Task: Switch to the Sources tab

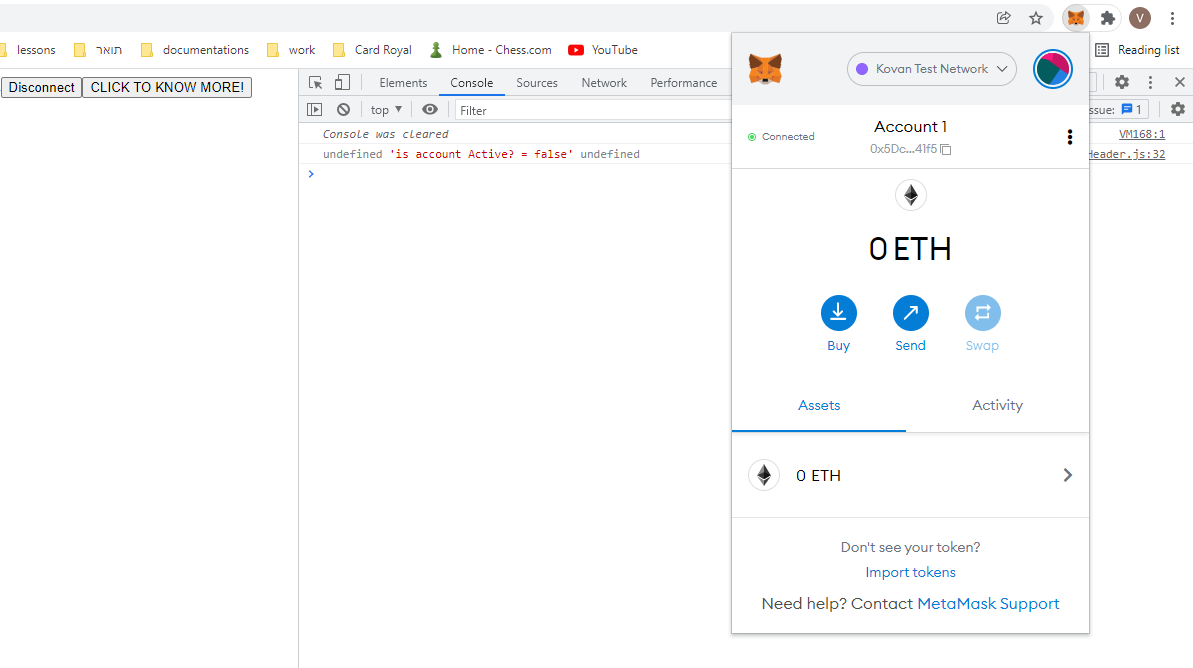Action: (x=537, y=82)
